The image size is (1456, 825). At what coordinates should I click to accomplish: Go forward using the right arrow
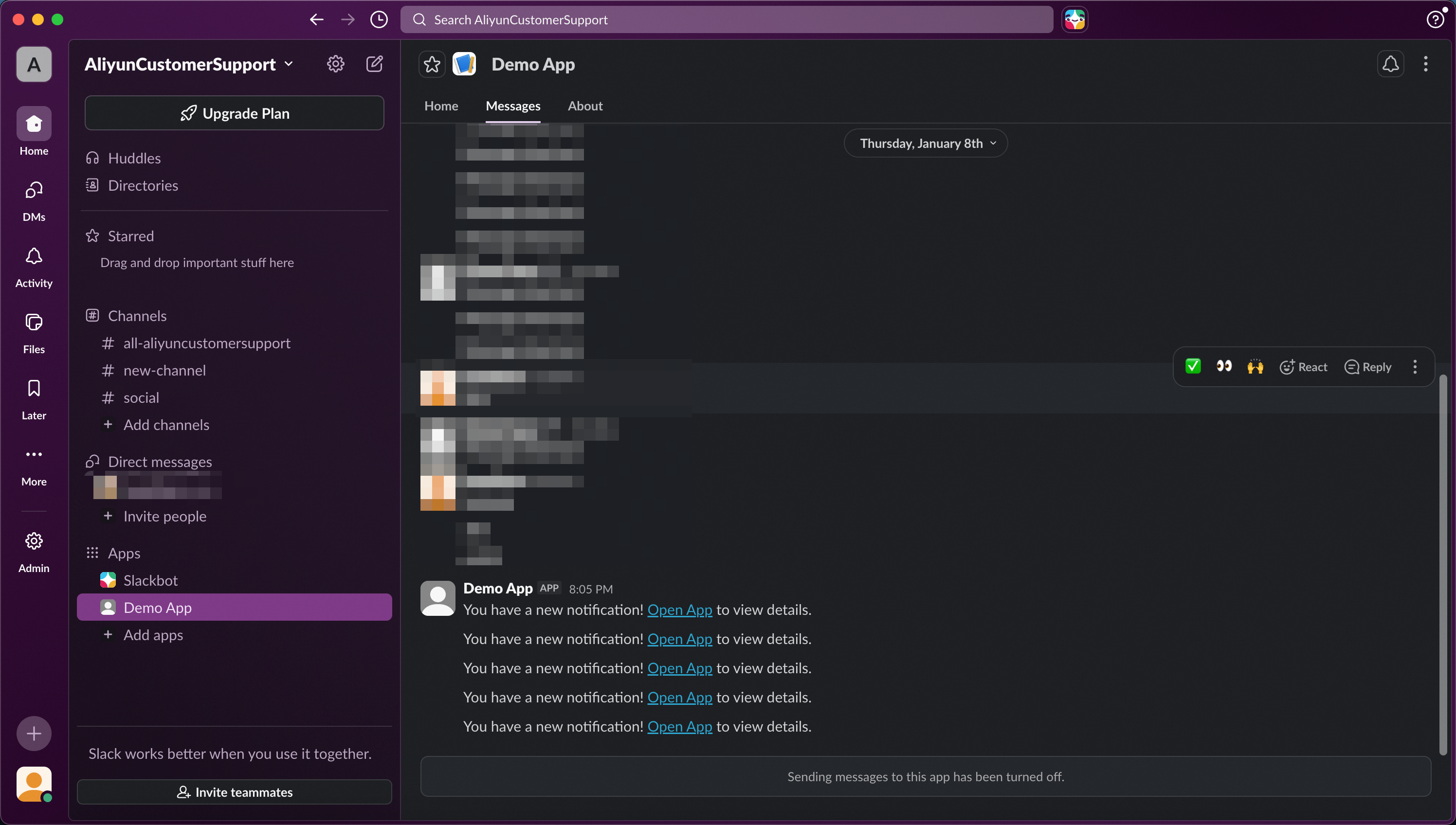click(x=347, y=20)
